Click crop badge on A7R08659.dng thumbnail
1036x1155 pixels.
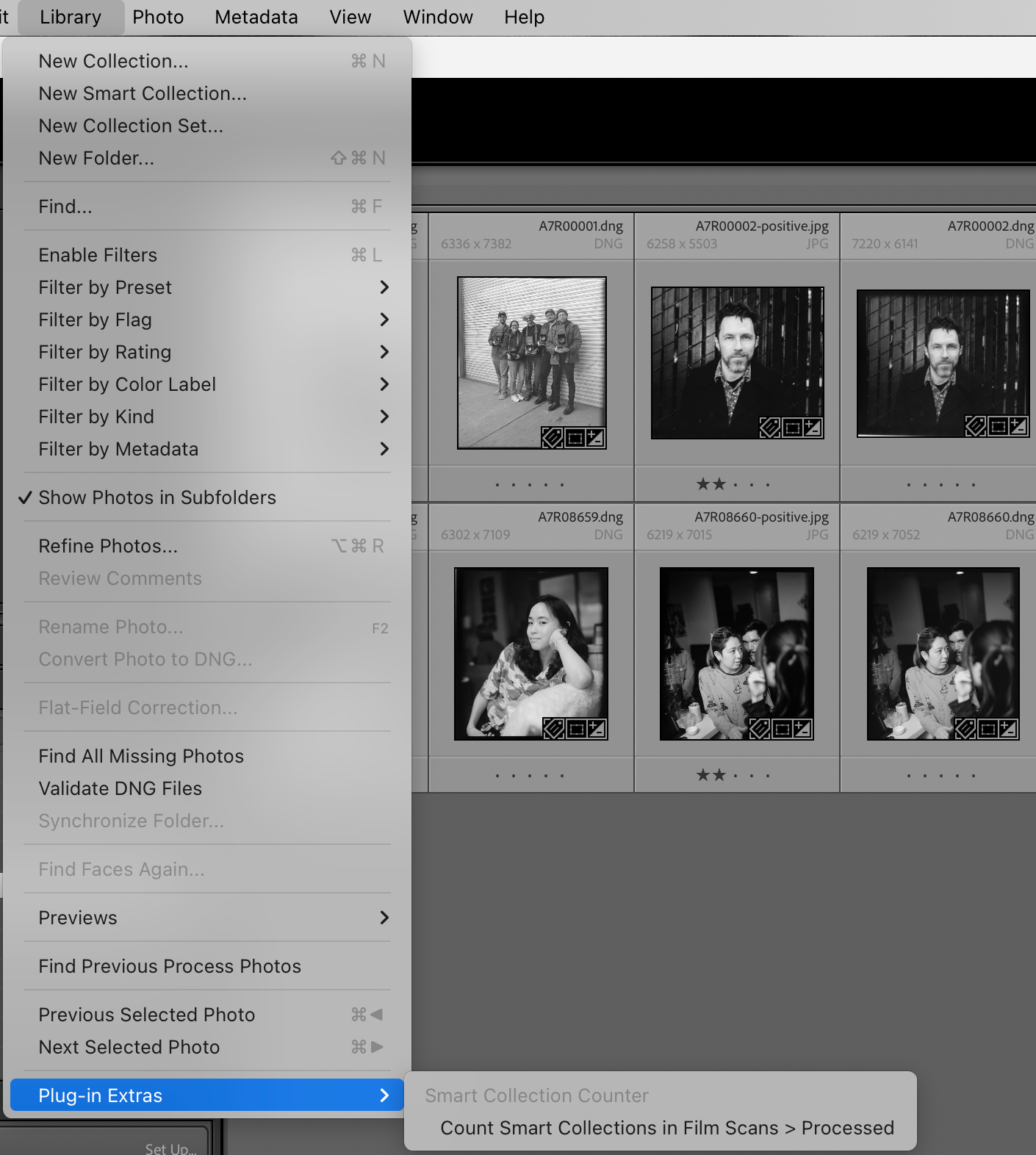(576, 729)
